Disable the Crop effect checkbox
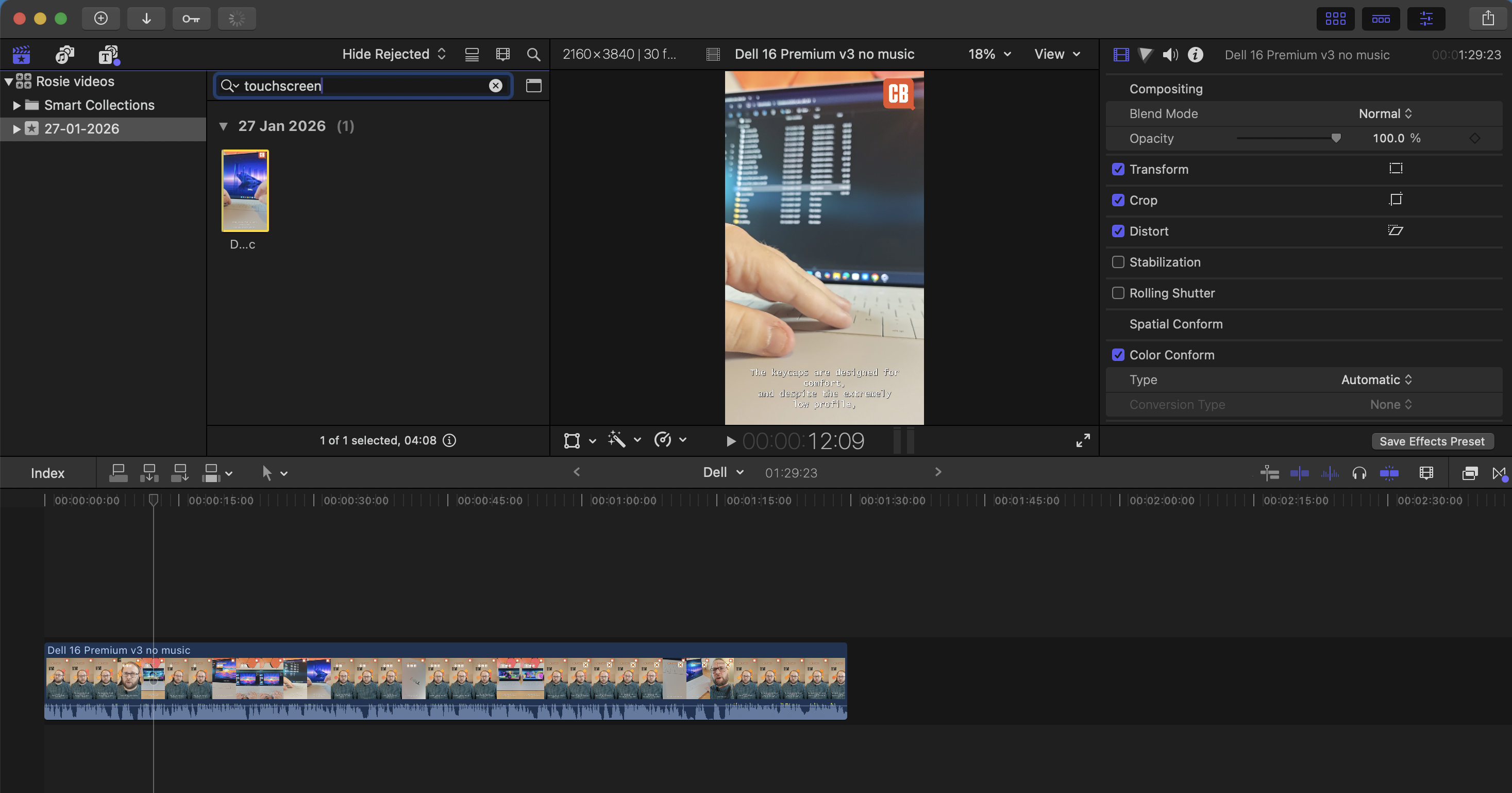This screenshot has width=1512, height=793. pyautogui.click(x=1119, y=200)
